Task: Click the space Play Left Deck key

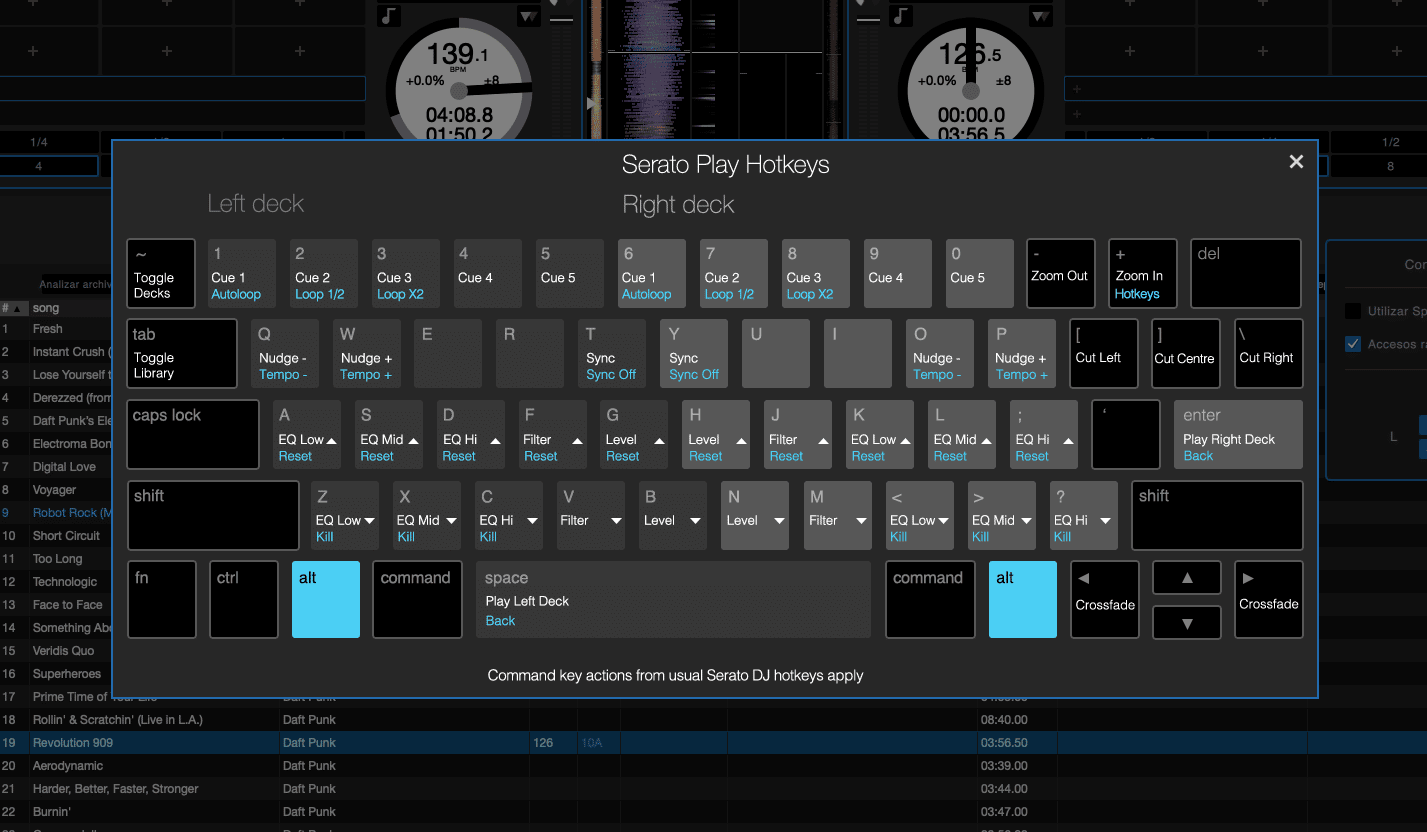Action: tap(675, 599)
